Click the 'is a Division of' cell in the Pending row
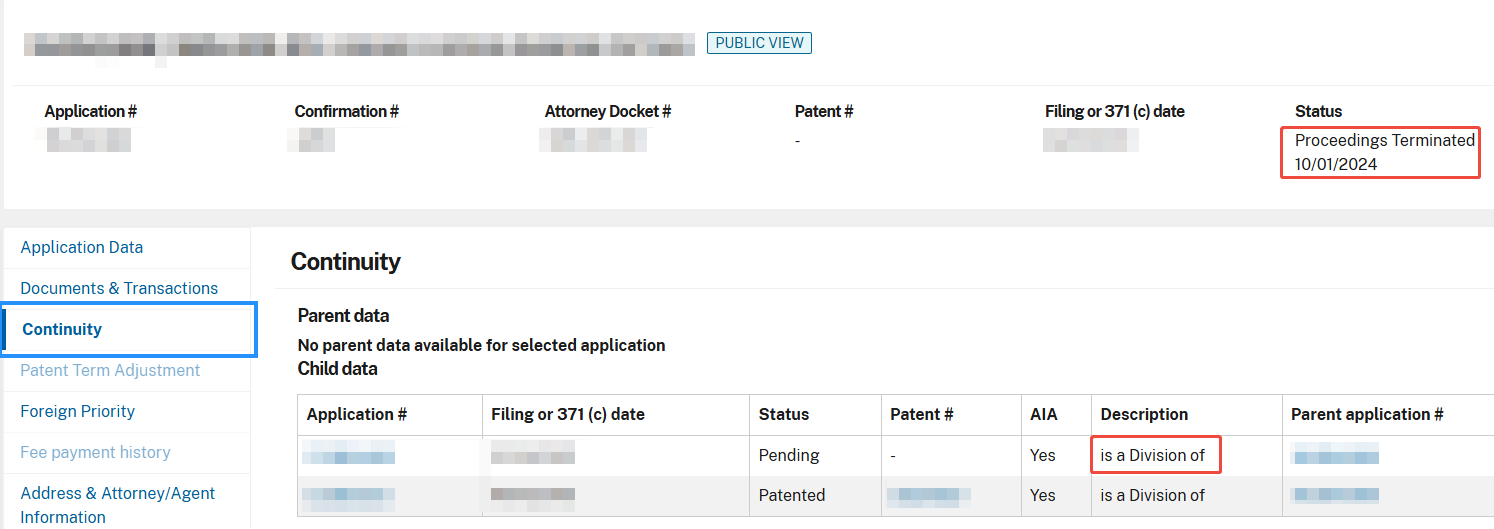 click(x=1153, y=455)
